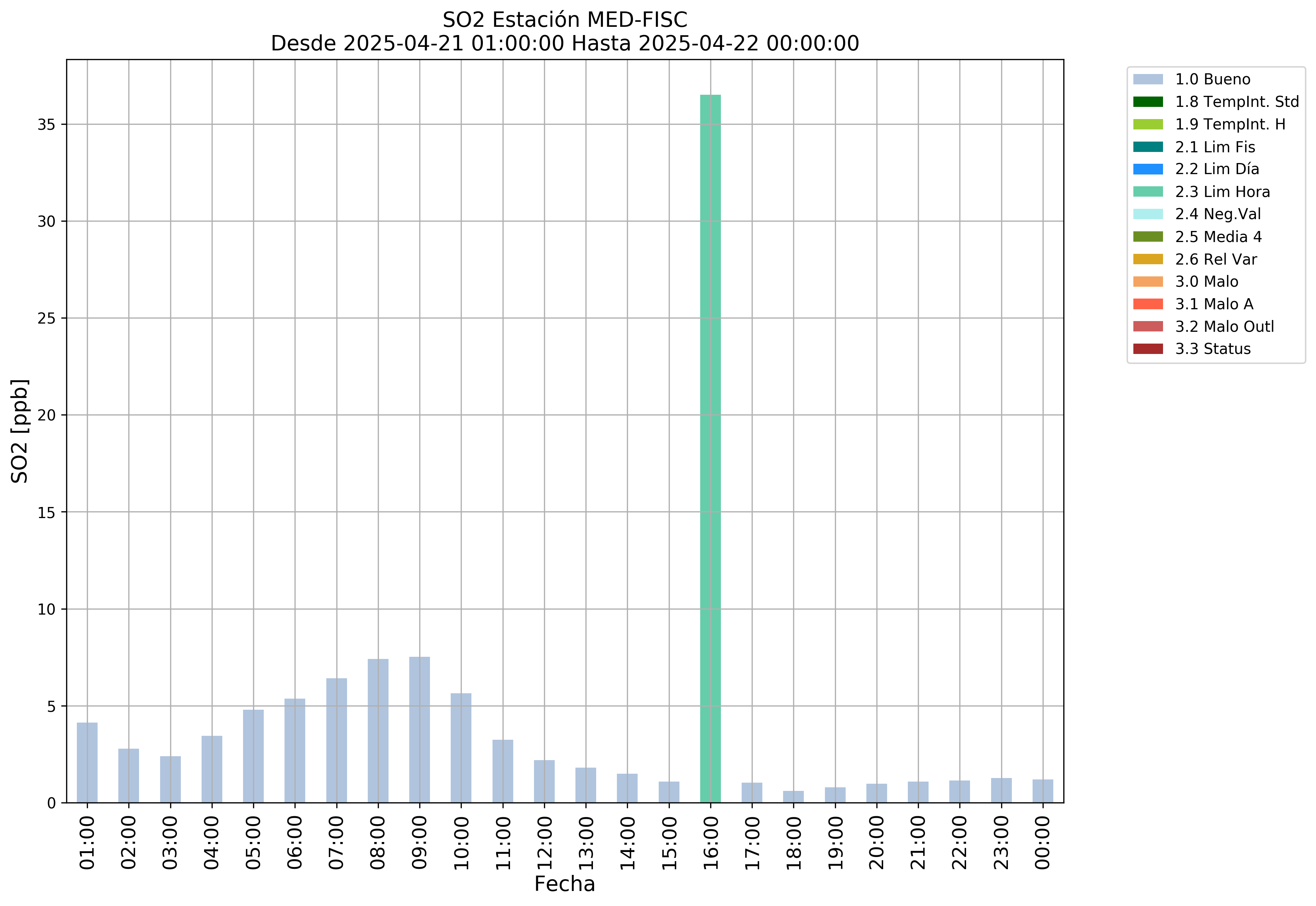Click the bar at 08:00

tap(378, 731)
